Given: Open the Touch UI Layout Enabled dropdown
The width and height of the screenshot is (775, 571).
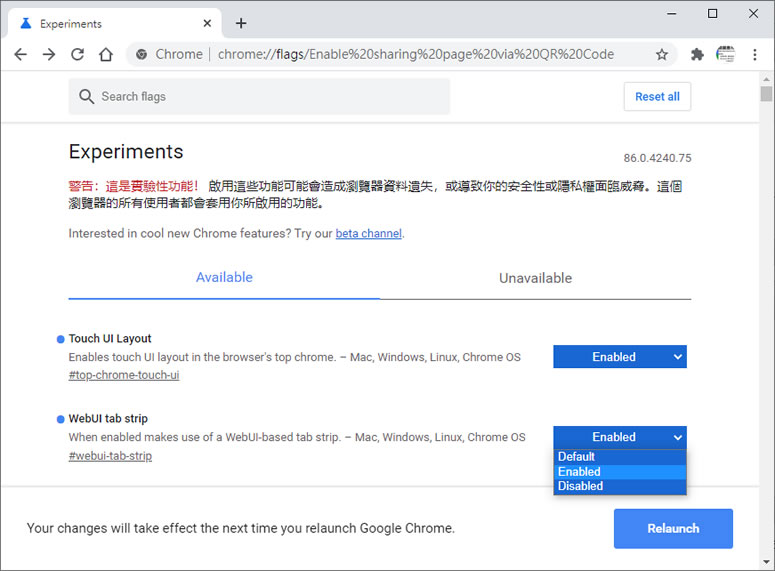Looking at the screenshot, I should (620, 356).
